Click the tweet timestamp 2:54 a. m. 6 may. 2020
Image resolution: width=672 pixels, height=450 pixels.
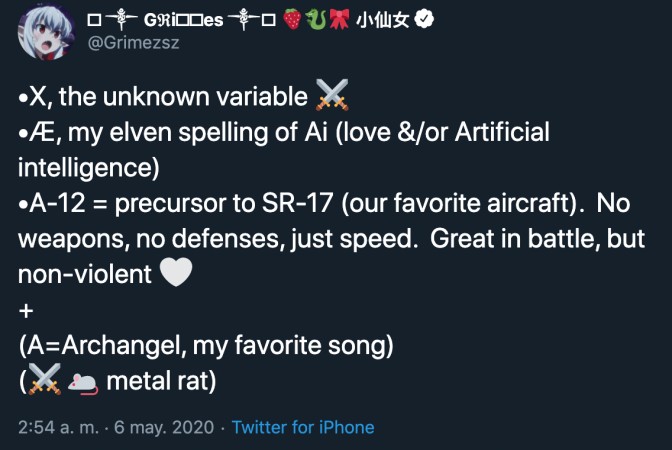point(116,427)
